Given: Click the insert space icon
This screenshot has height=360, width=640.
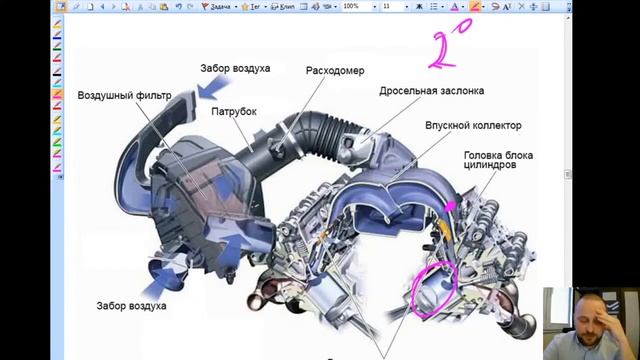Looking at the screenshot, I should [533, 7].
